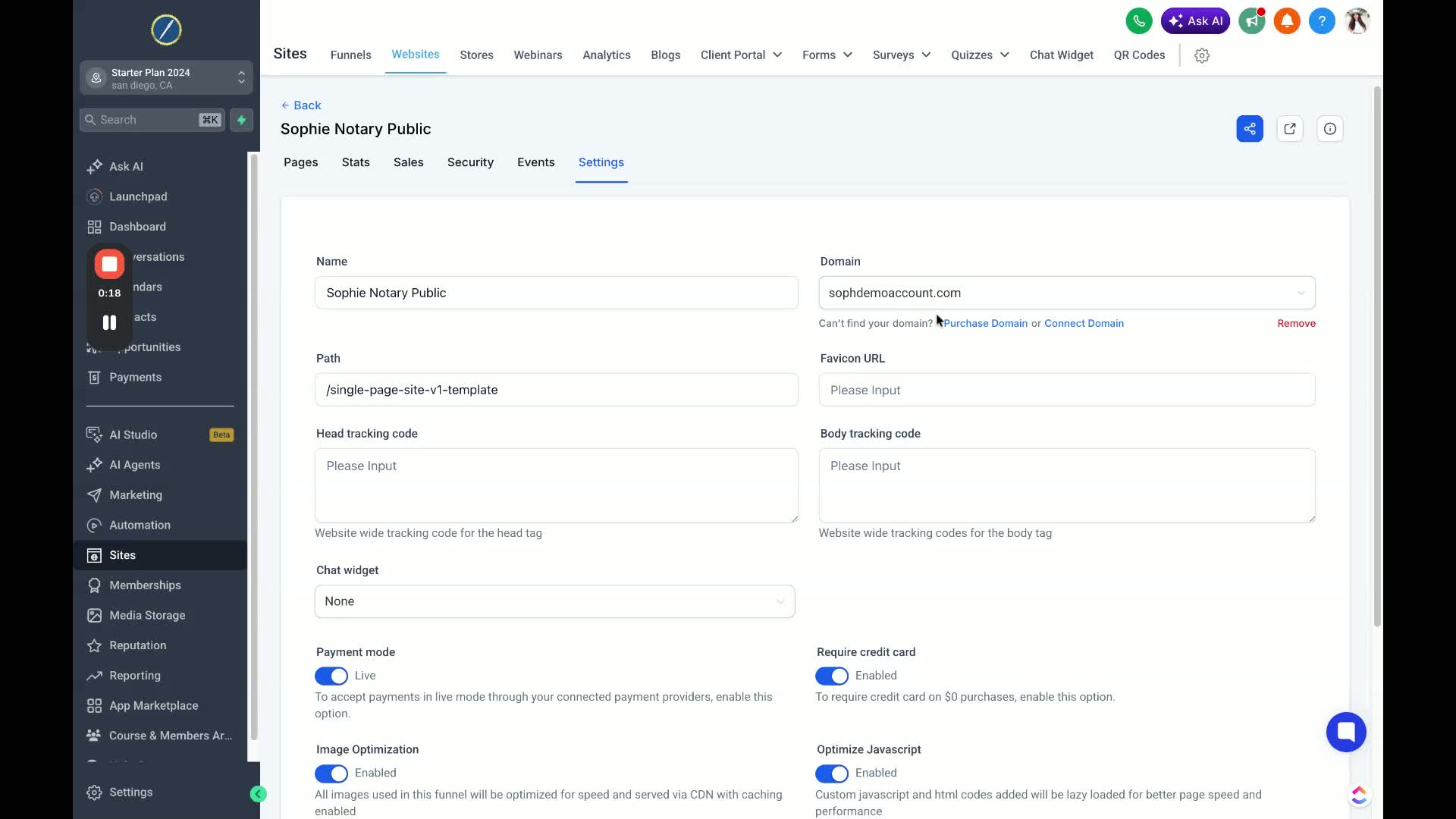Open Sites settings gear icon
Screen dimensions: 1456x819
[x=1201, y=55]
